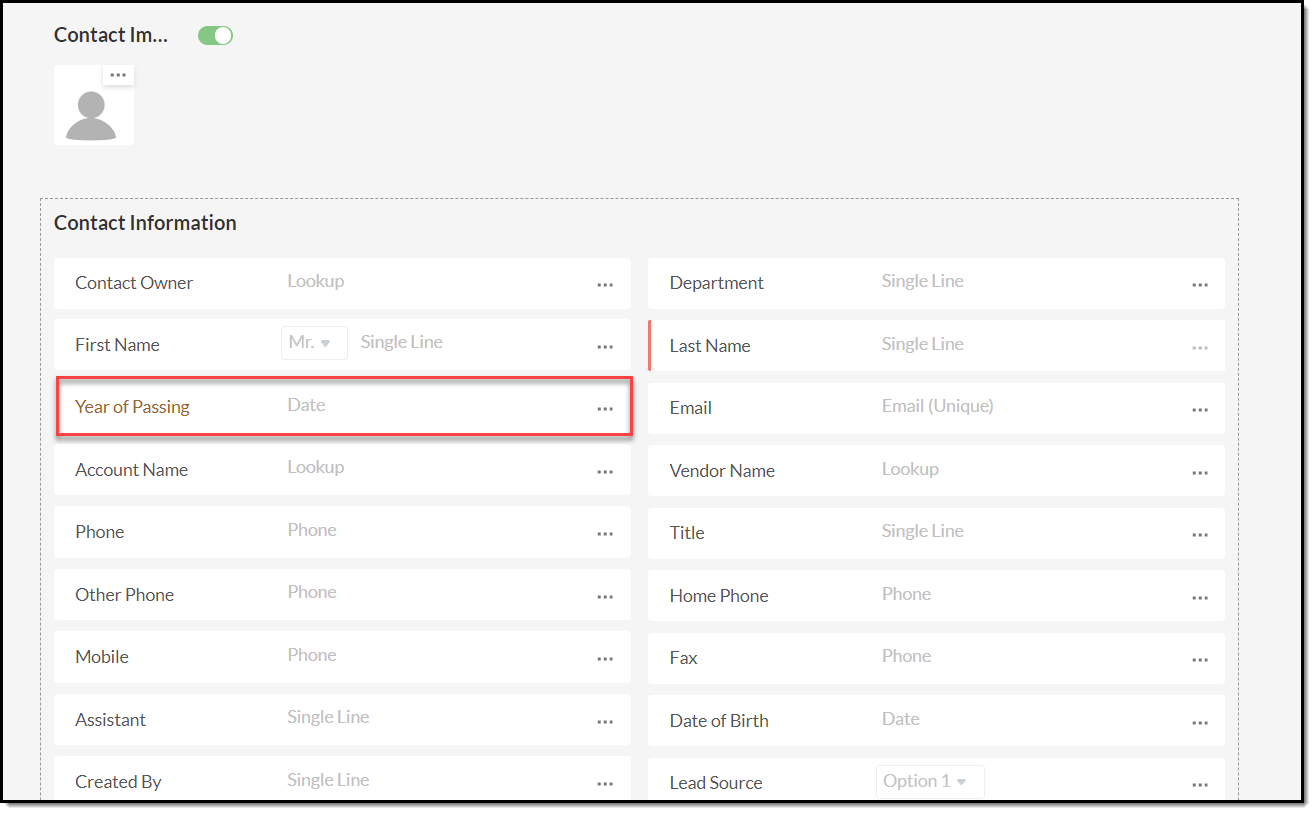Image resolution: width=1314 pixels, height=813 pixels.
Task: Open more options for Home Phone field
Action: (x=1200, y=598)
